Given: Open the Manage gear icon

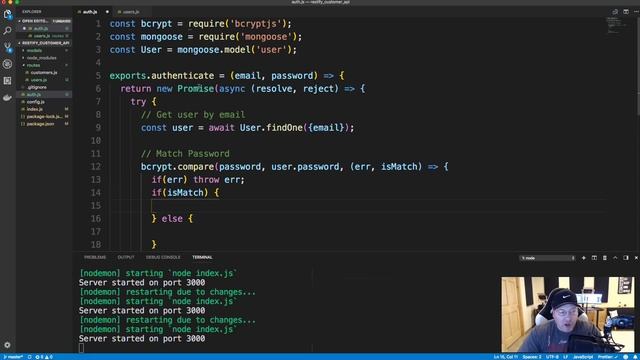Looking at the screenshot, I should (x=7, y=345).
